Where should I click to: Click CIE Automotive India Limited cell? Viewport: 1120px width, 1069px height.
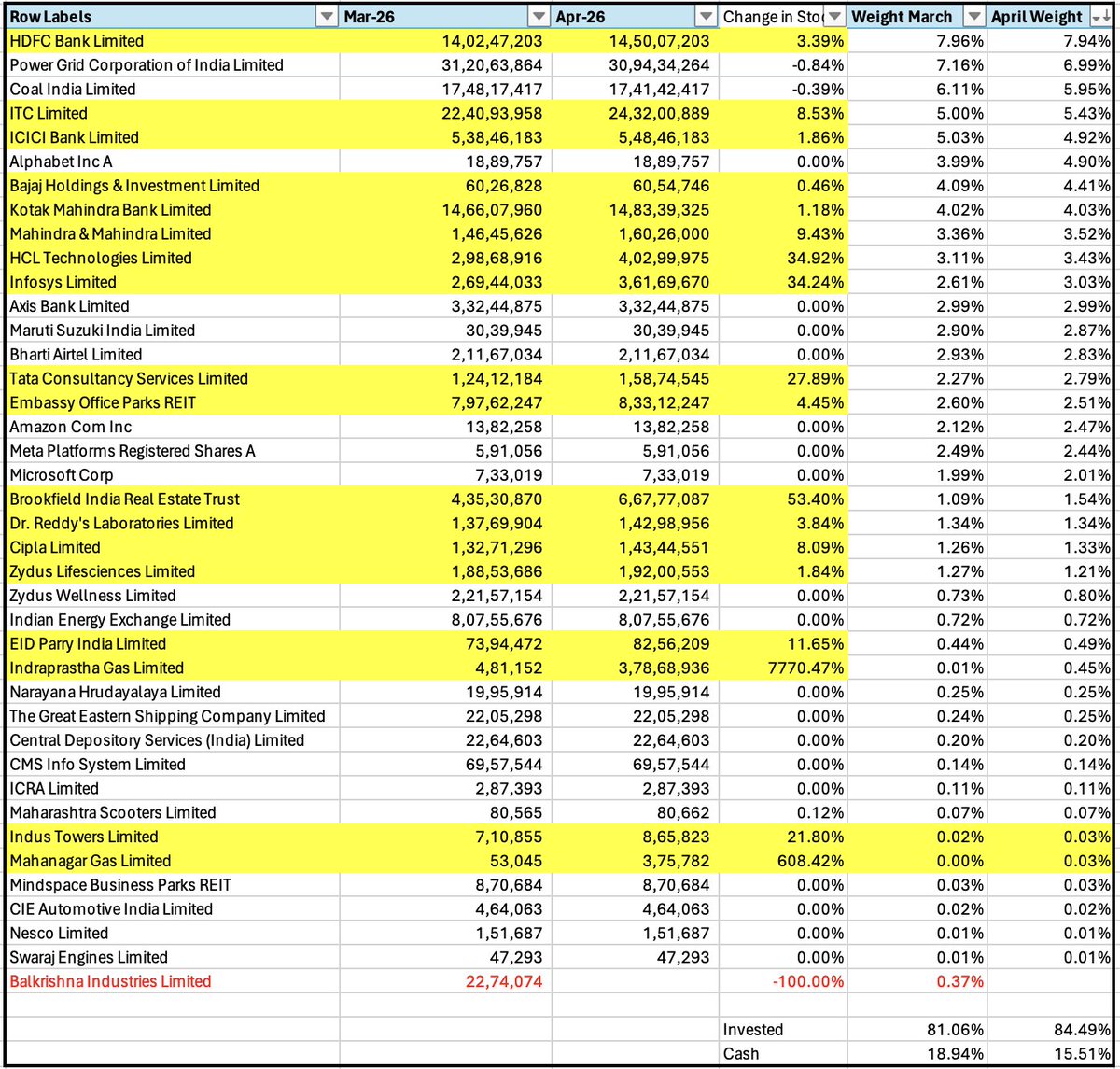[x=173, y=909]
